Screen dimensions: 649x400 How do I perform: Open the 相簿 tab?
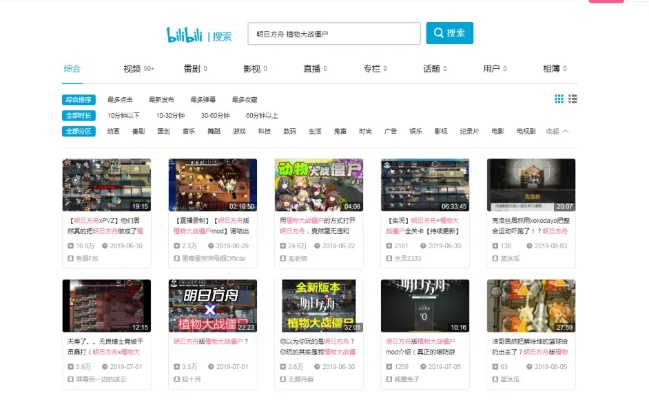click(555, 69)
